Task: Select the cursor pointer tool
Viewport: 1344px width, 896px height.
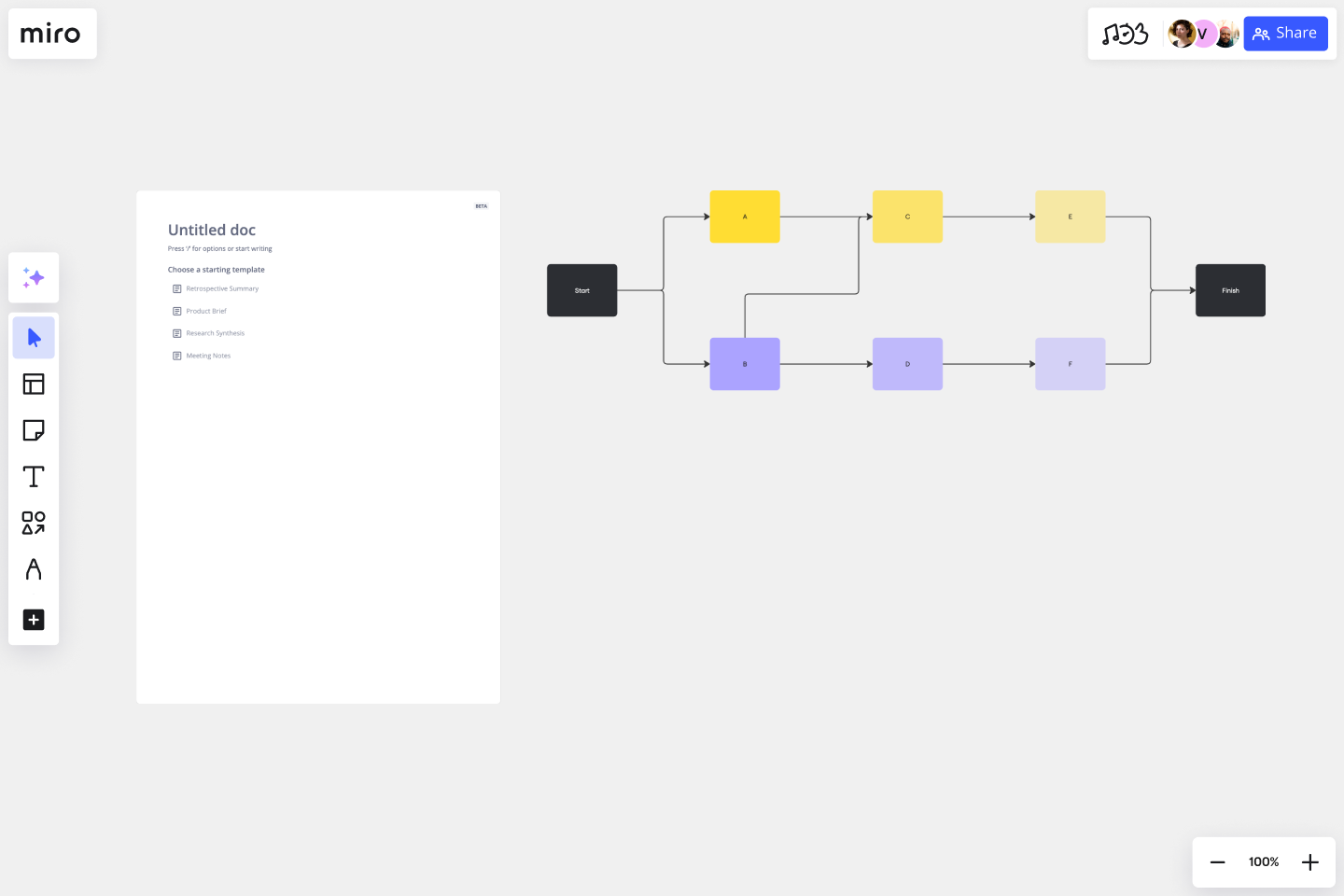Action: (x=34, y=338)
